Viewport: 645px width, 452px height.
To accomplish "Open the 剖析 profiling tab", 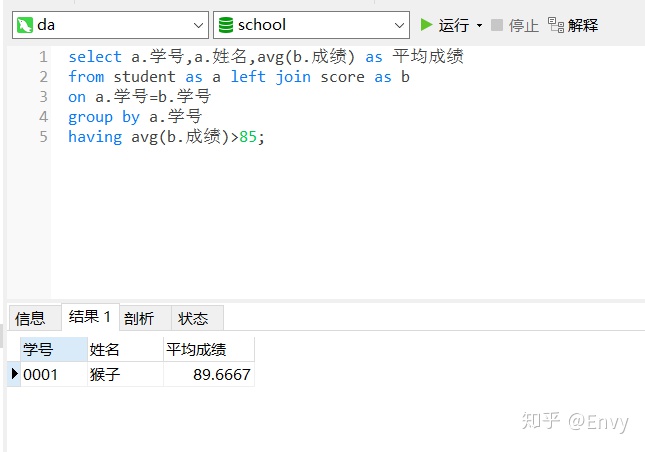I will (145, 318).
